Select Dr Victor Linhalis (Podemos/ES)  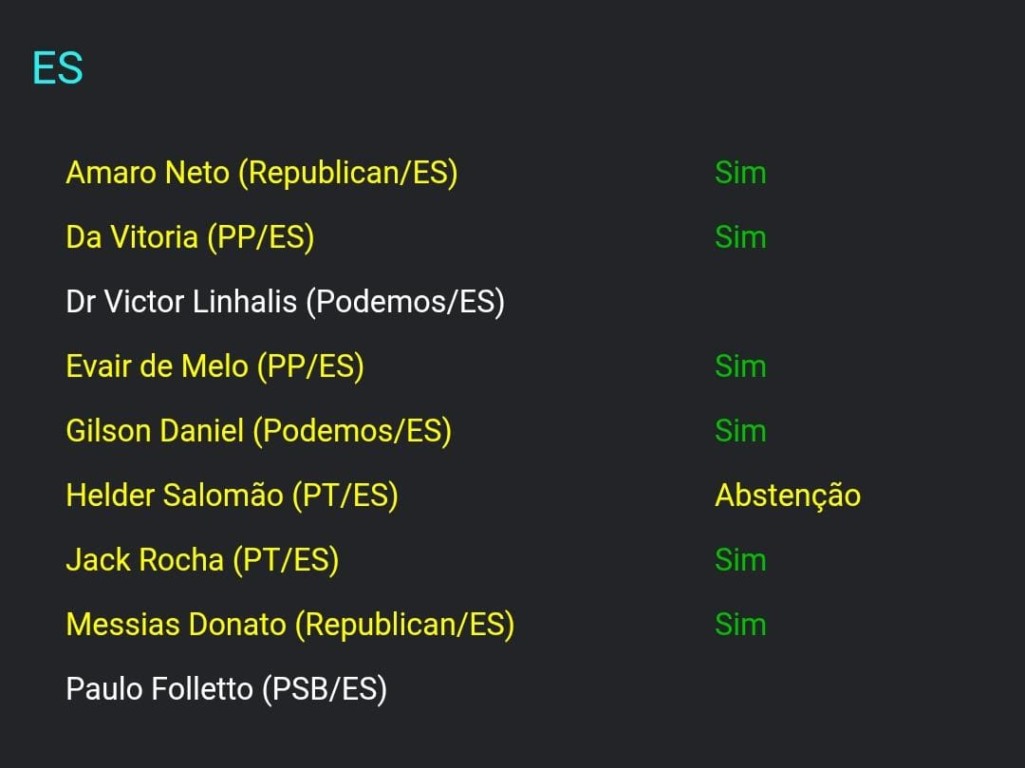click(285, 302)
